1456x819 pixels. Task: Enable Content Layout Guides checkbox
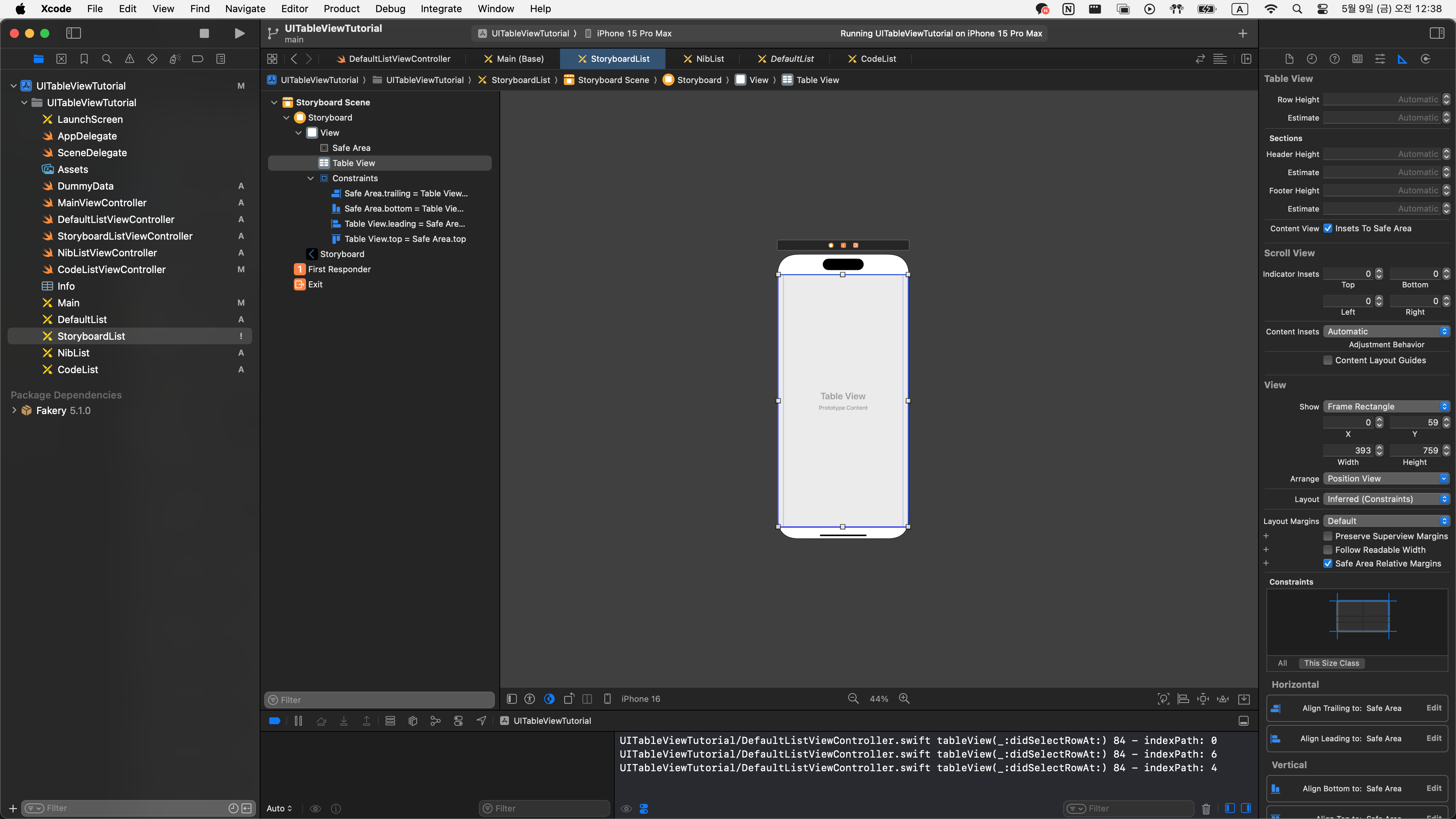click(x=1328, y=360)
